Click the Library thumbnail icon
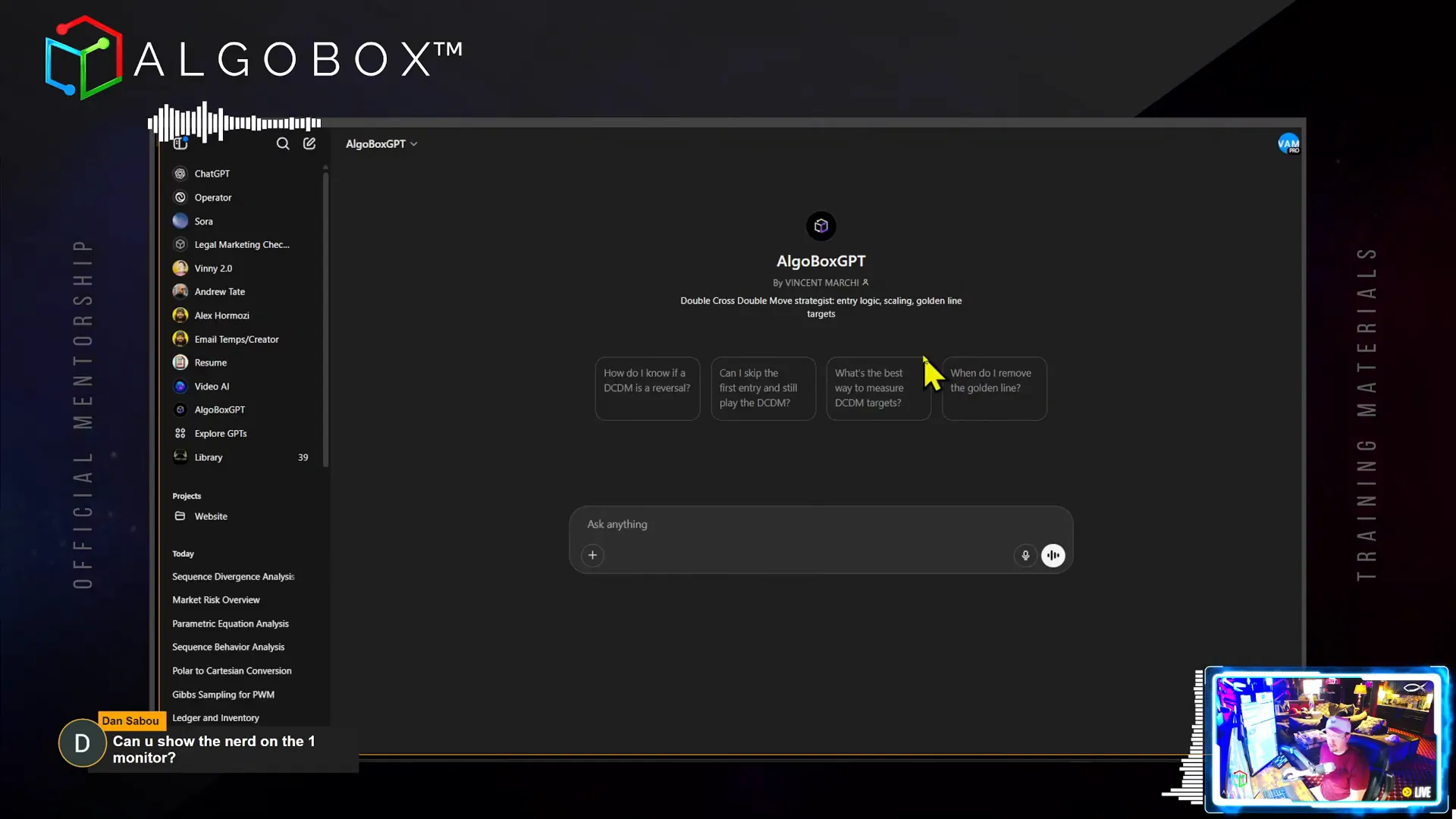 (x=180, y=457)
